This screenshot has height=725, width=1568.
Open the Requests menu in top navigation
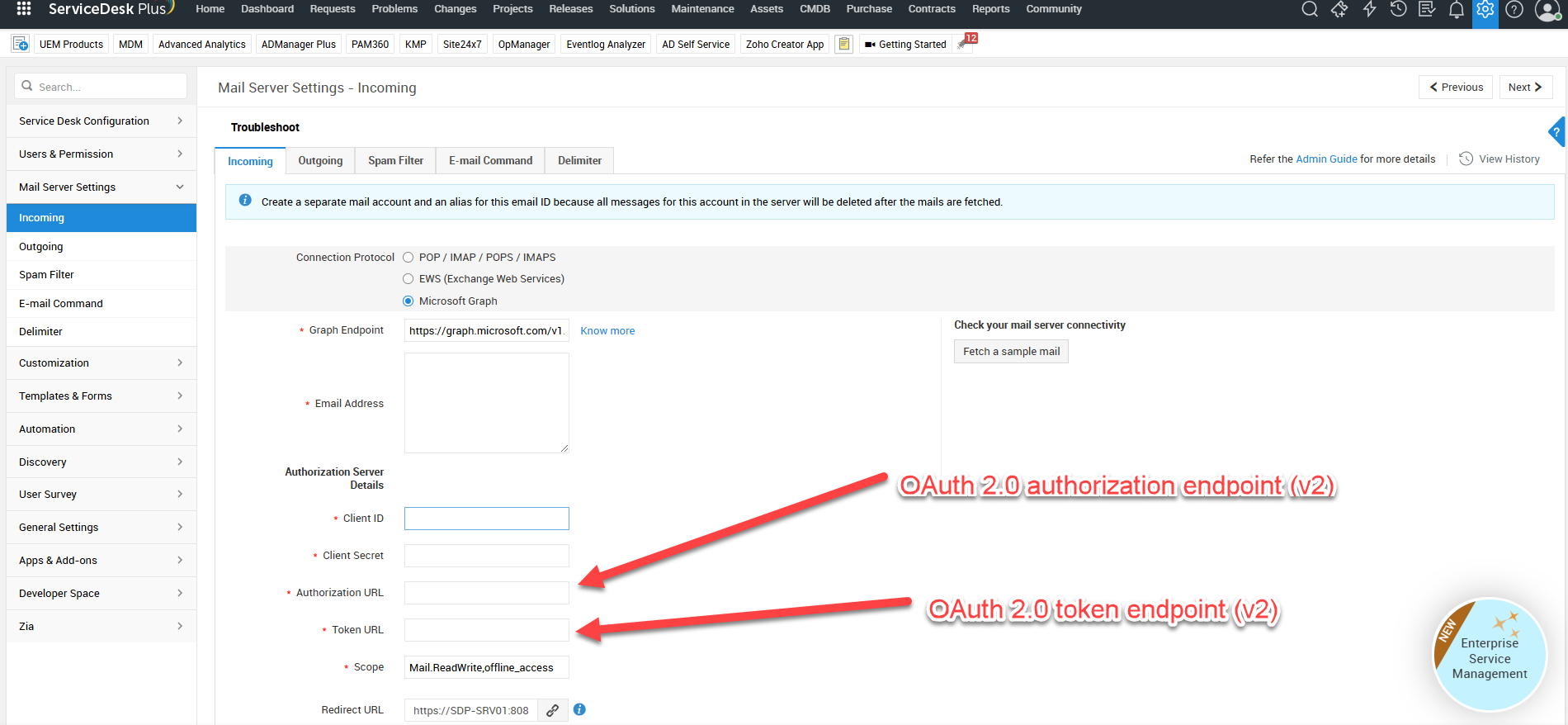point(332,9)
